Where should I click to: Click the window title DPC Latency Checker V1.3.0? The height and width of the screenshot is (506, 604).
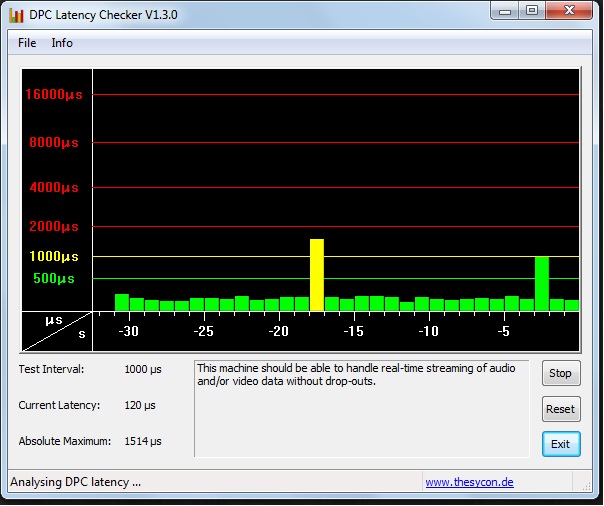click(x=103, y=15)
